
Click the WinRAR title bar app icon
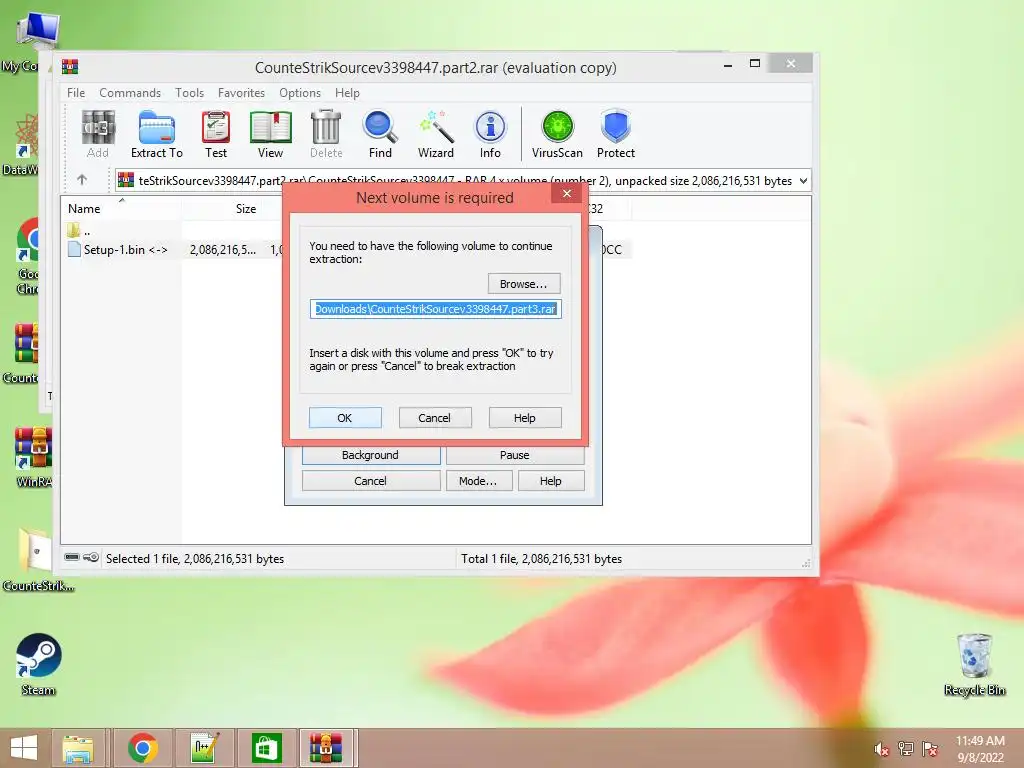coord(70,67)
